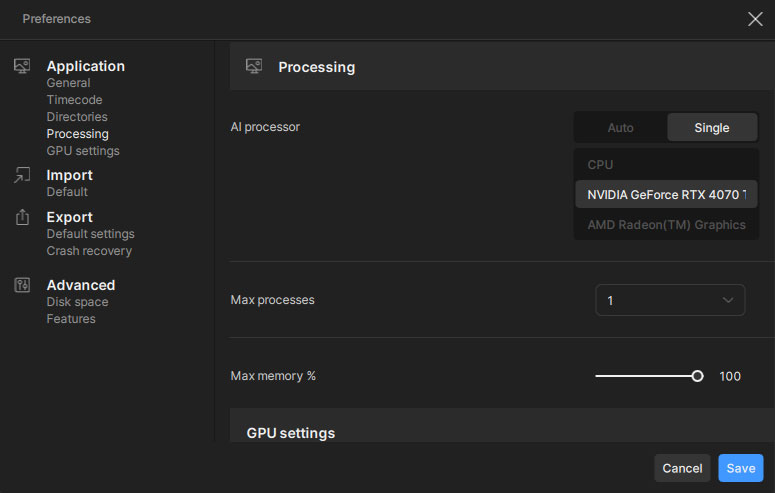Image resolution: width=775 pixels, height=493 pixels.
Task: Open Disk space under Advanced
Action: point(77,302)
